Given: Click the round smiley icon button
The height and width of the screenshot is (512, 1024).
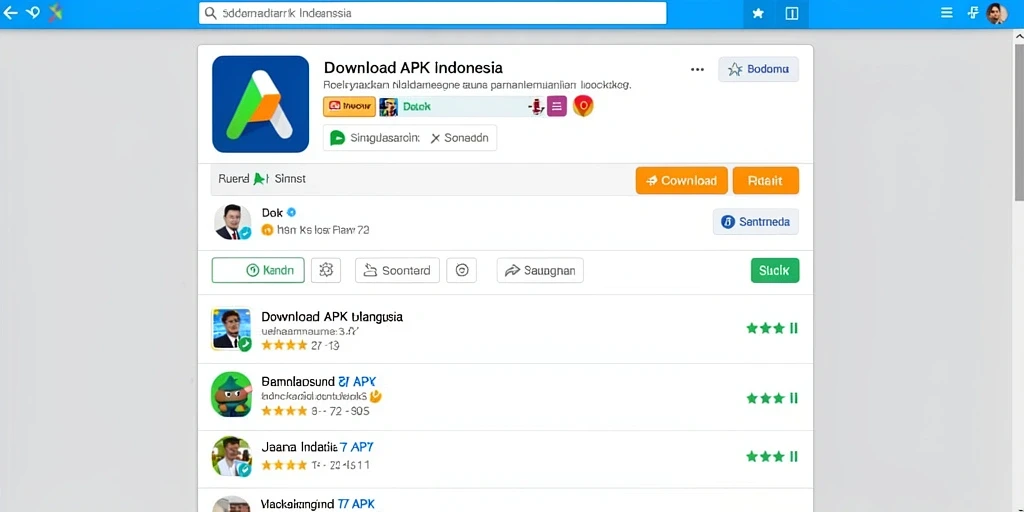Looking at the screenshot, I should tap(462, 270).
